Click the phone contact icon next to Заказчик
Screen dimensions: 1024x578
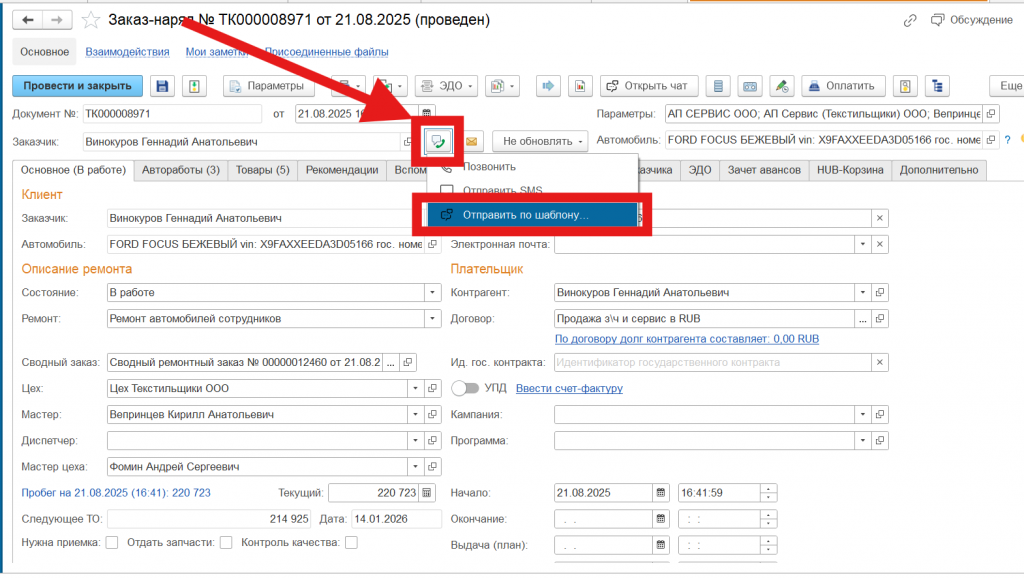(x=438, y=141)
